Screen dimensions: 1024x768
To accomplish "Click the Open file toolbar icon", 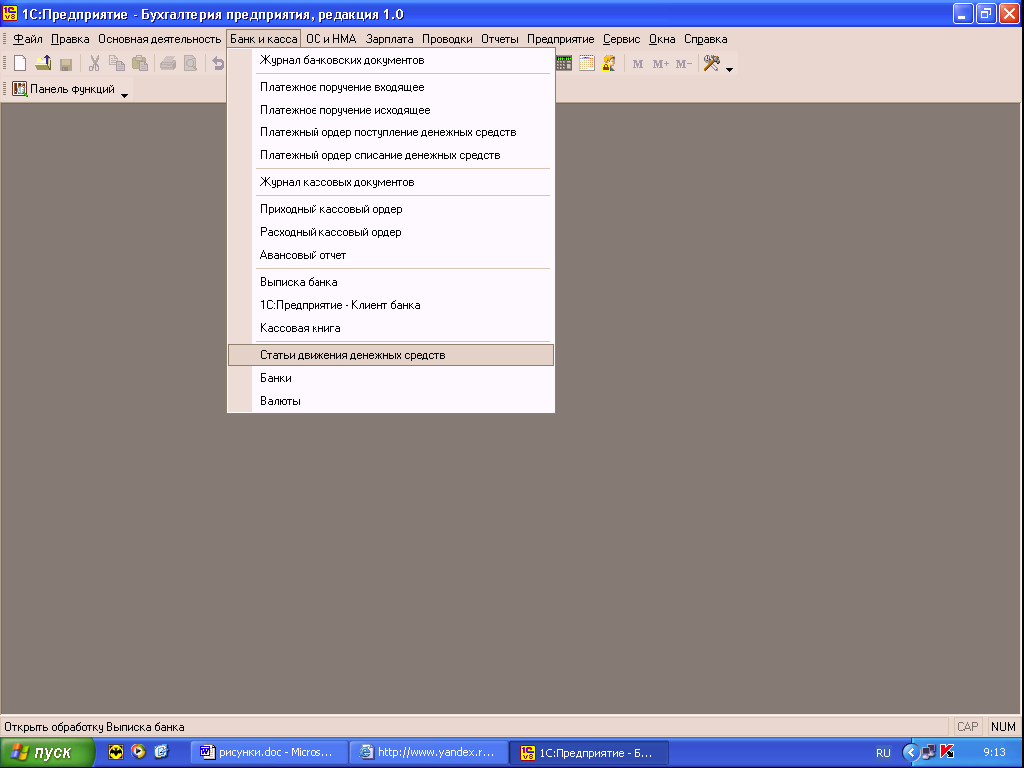I will point(43,64).
